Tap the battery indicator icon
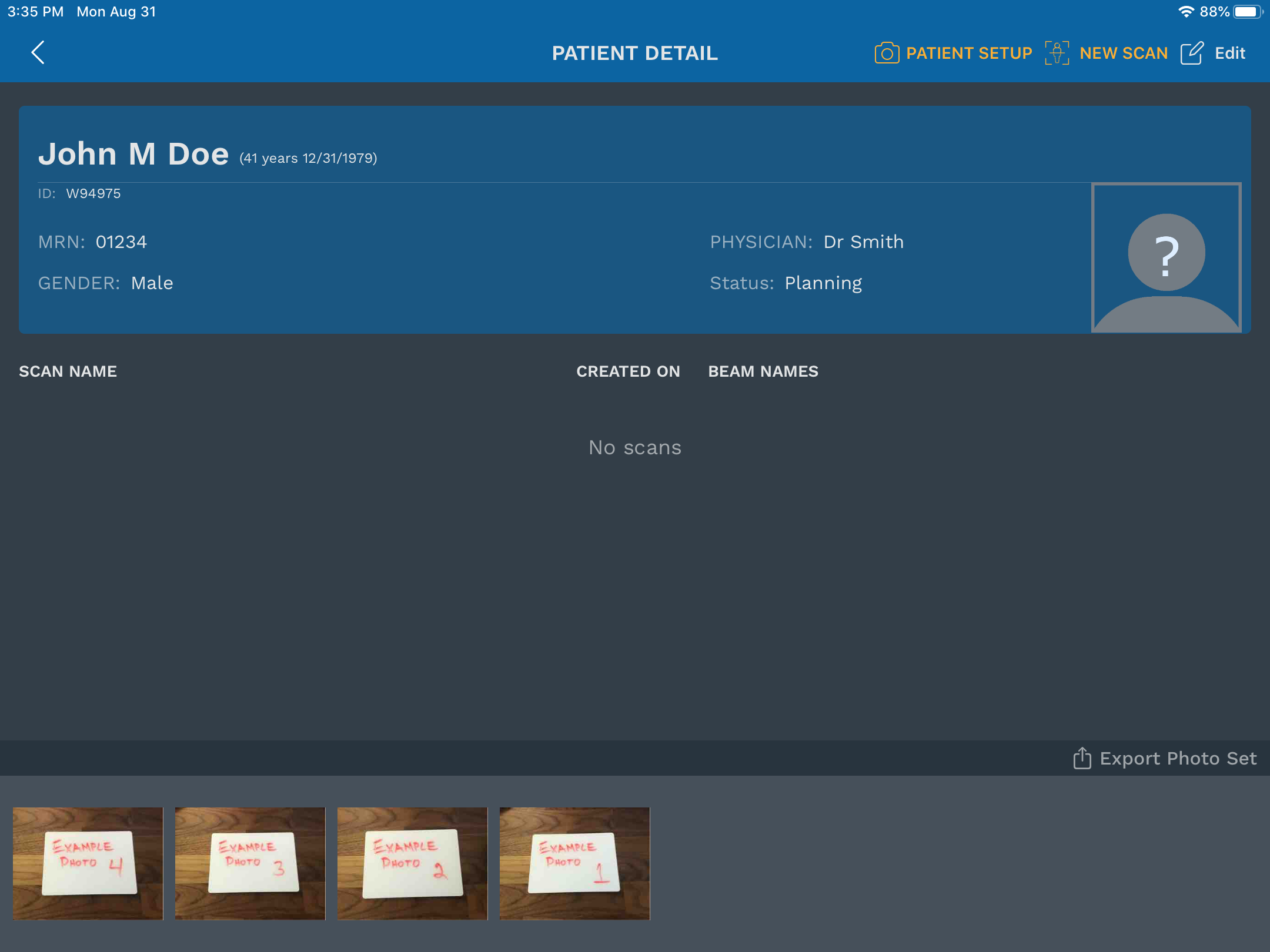Image resolution: width=1270 pixels, height=952 pixels. click(1247, 12)
